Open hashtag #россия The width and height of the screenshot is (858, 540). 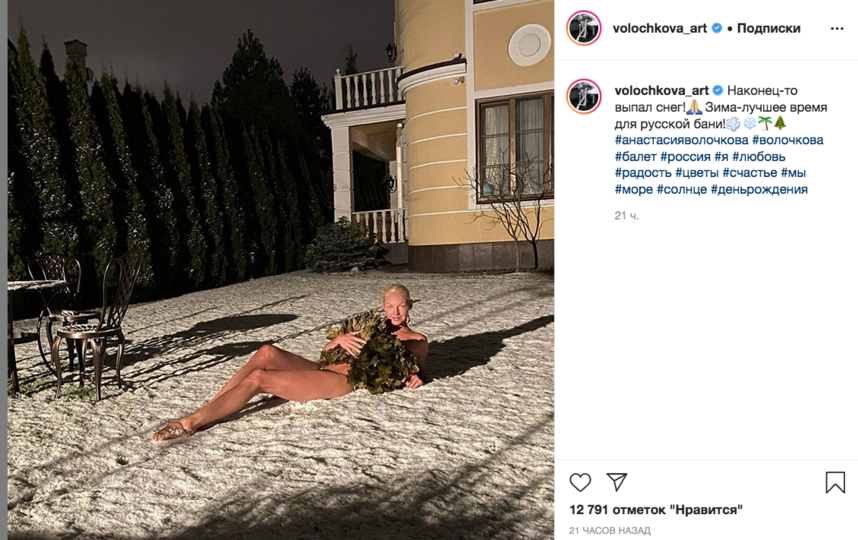coord(685,156)
